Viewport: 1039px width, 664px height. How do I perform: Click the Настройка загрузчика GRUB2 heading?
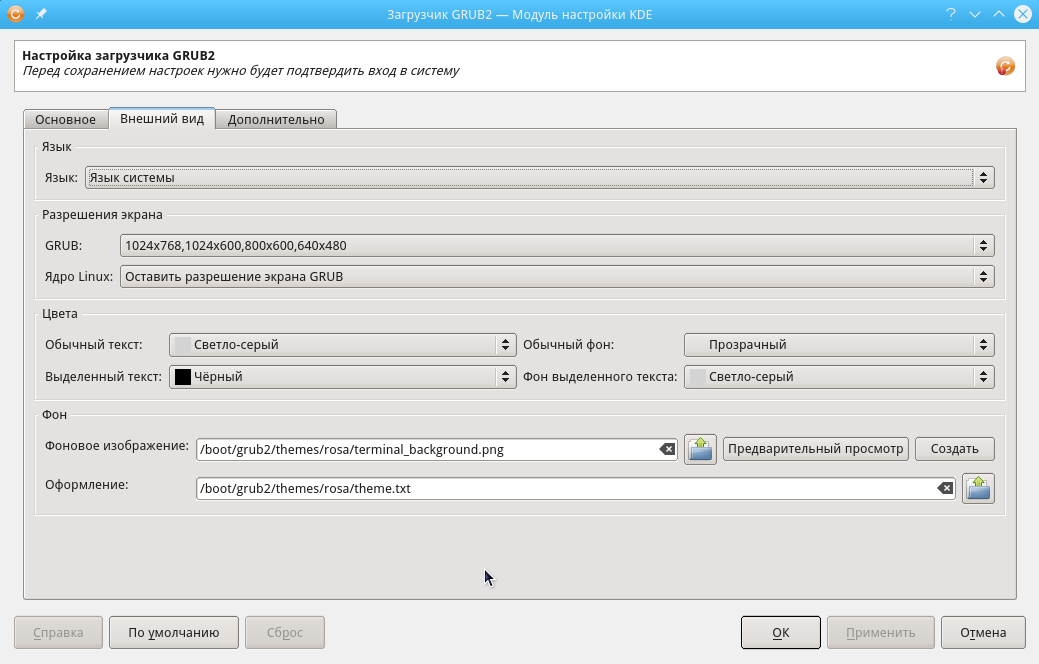pos(119,56)
